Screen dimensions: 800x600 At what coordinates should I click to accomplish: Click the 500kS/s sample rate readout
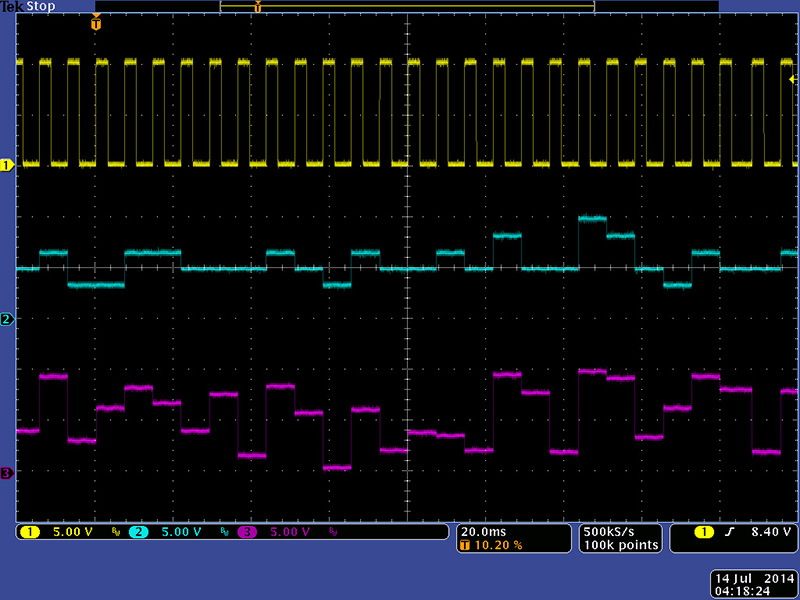click(x=609, y=532)
